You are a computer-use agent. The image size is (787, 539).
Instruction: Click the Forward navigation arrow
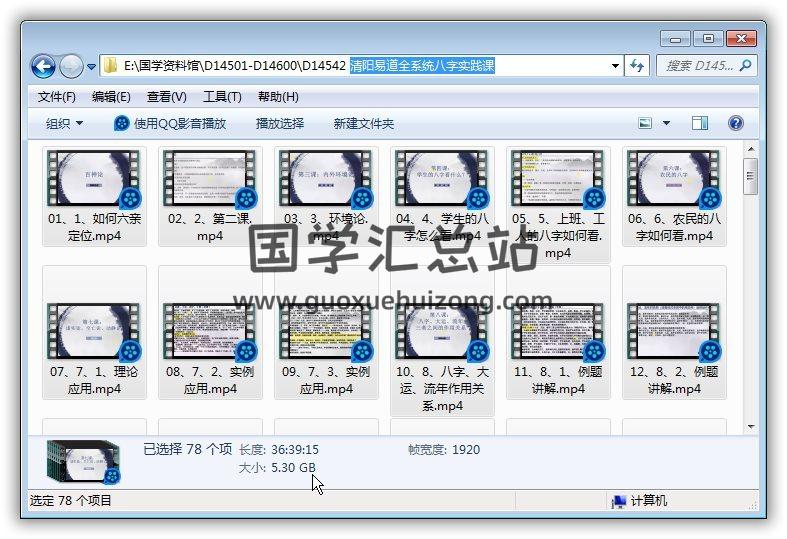[x=71, y=66]
